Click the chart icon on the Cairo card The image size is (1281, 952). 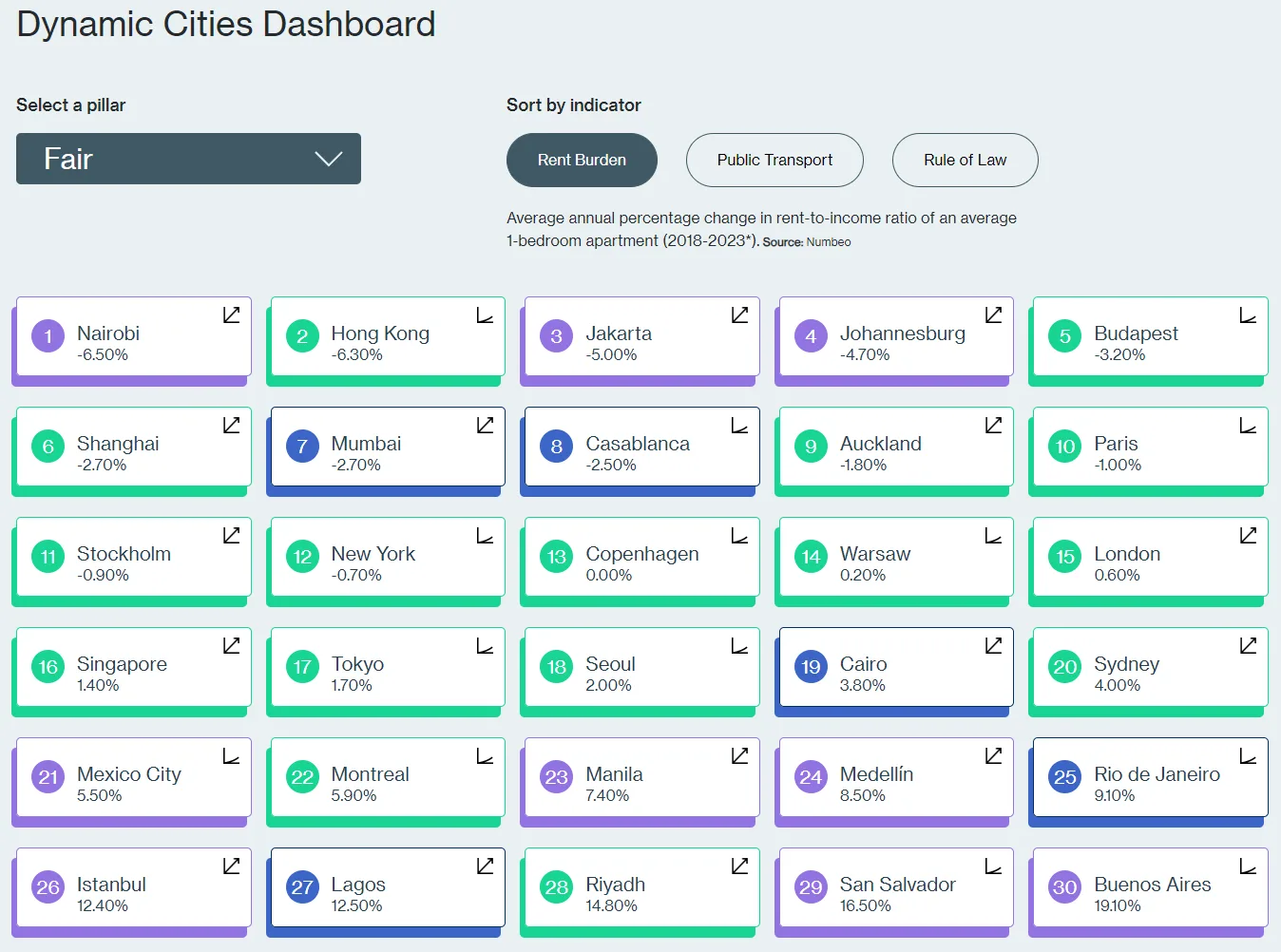click(x=993, y=645)
